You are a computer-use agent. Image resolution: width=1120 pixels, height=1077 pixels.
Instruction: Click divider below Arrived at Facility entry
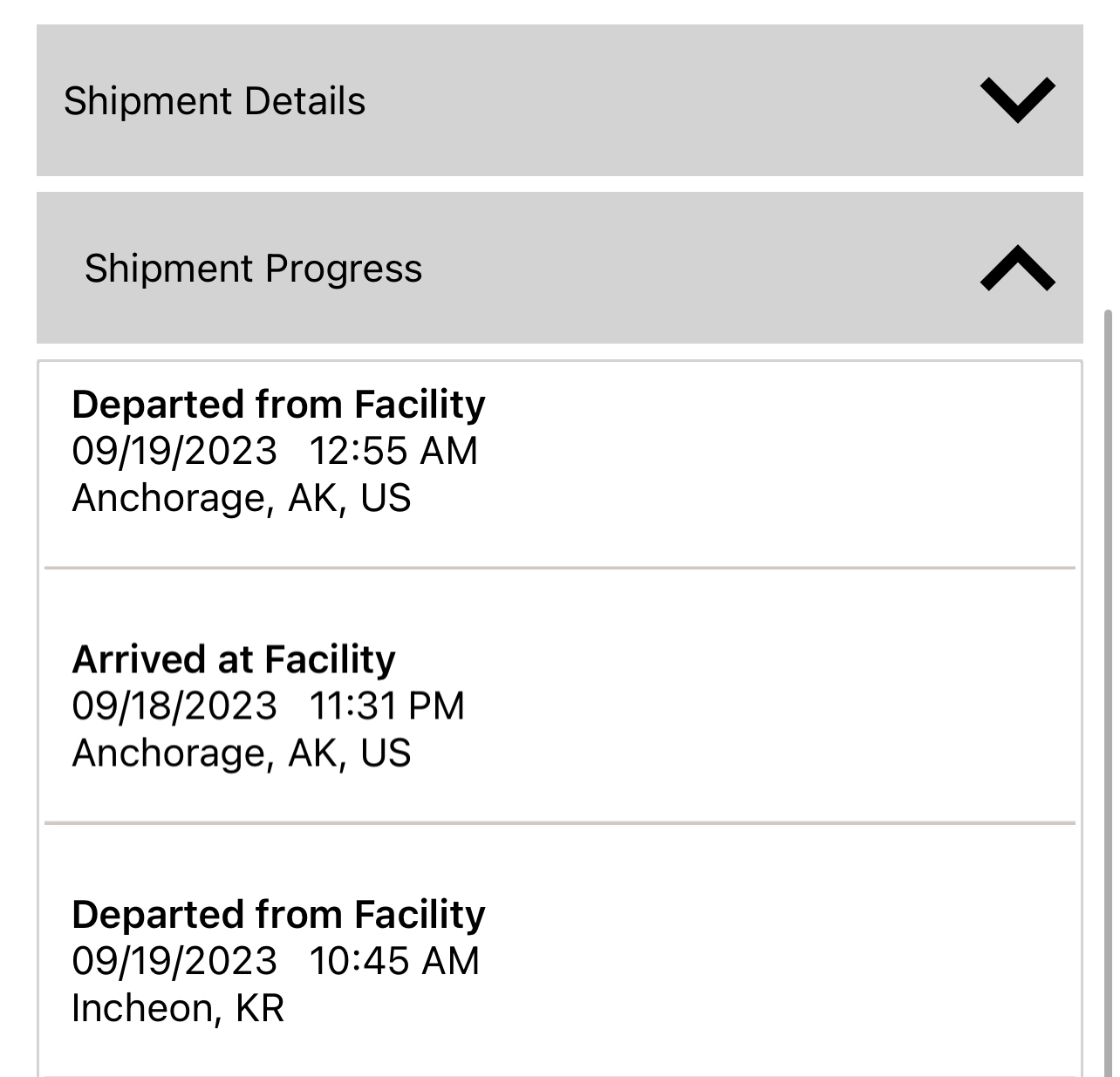coord(558,822)
